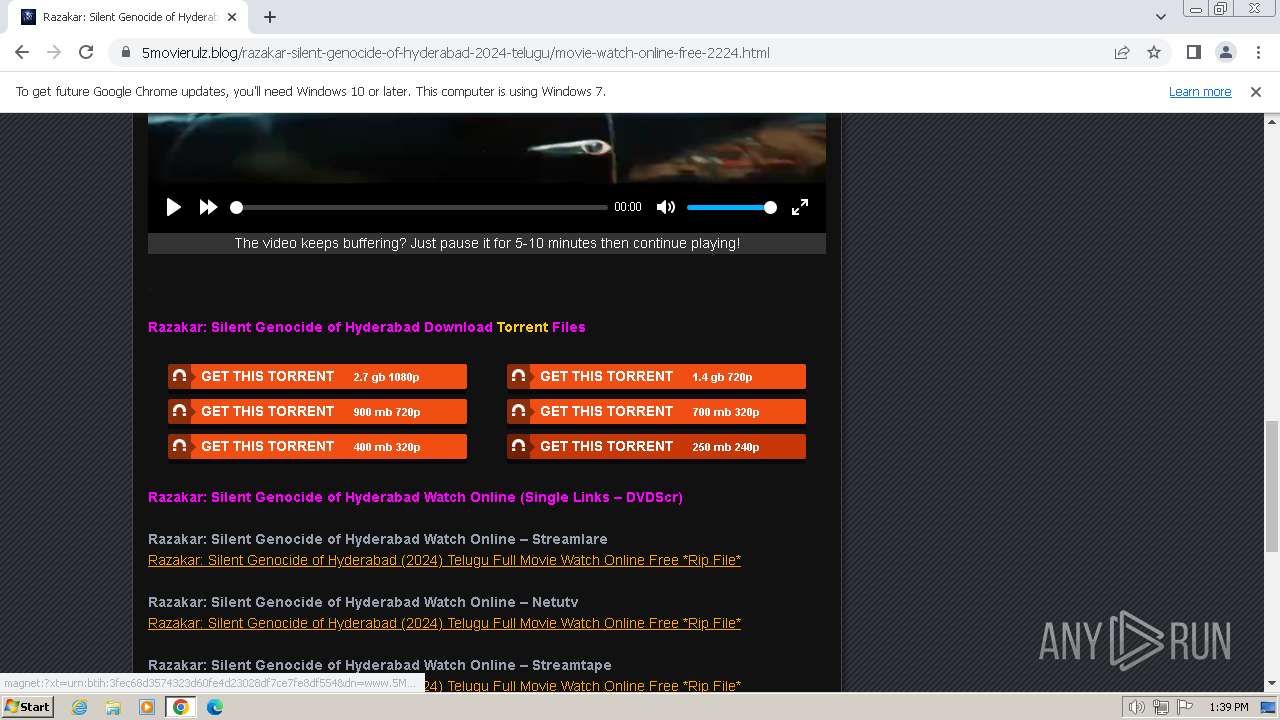Open the Action Center flag icon
The width and height of the screenshot is (1280, 720).
coord(1185,707)
